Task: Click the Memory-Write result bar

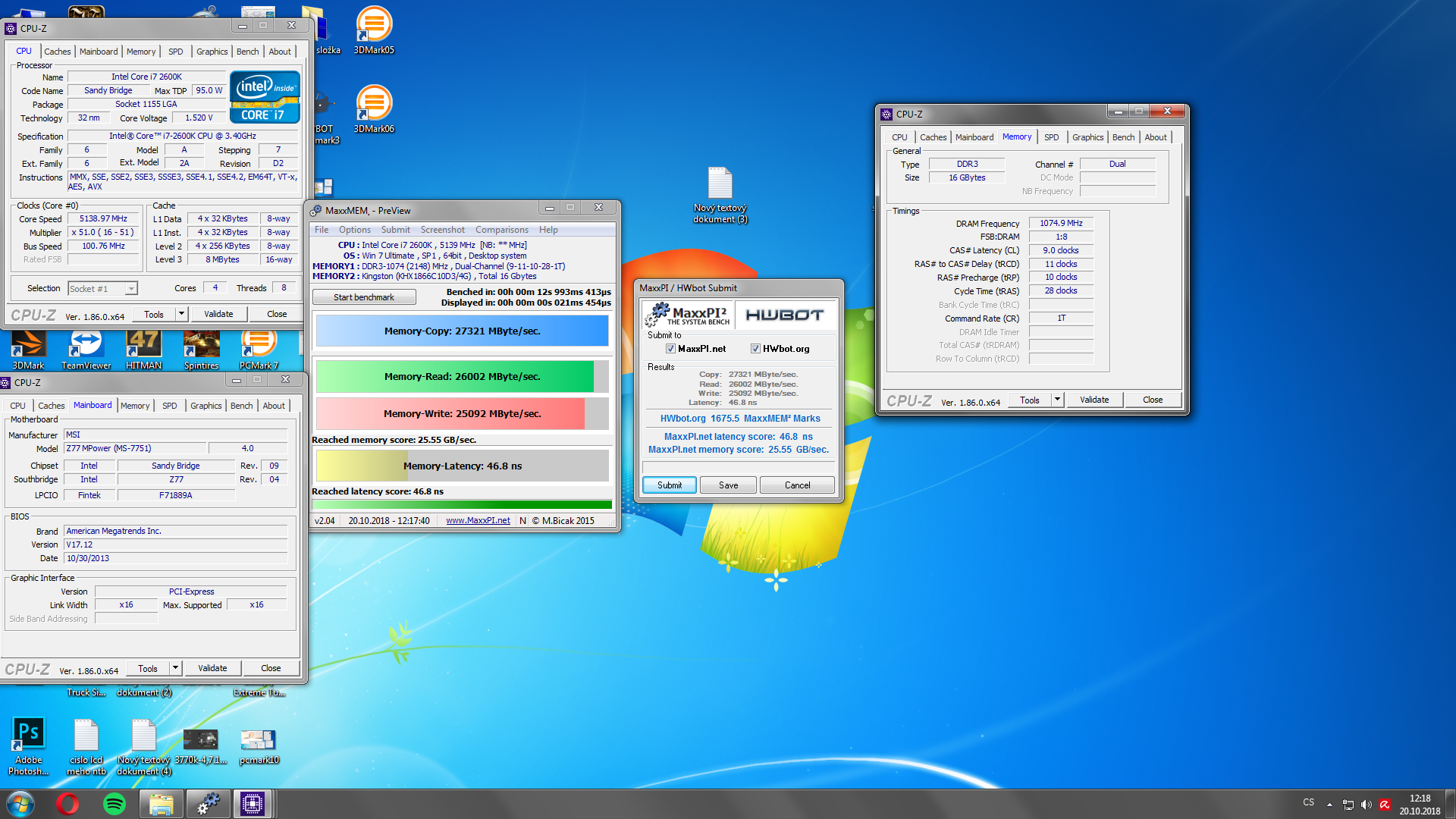Action: (x=462, y=414)
